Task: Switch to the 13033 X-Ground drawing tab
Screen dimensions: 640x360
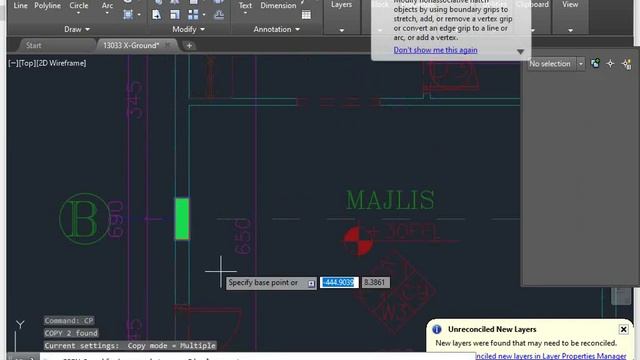Action: (x=131, y=45)
